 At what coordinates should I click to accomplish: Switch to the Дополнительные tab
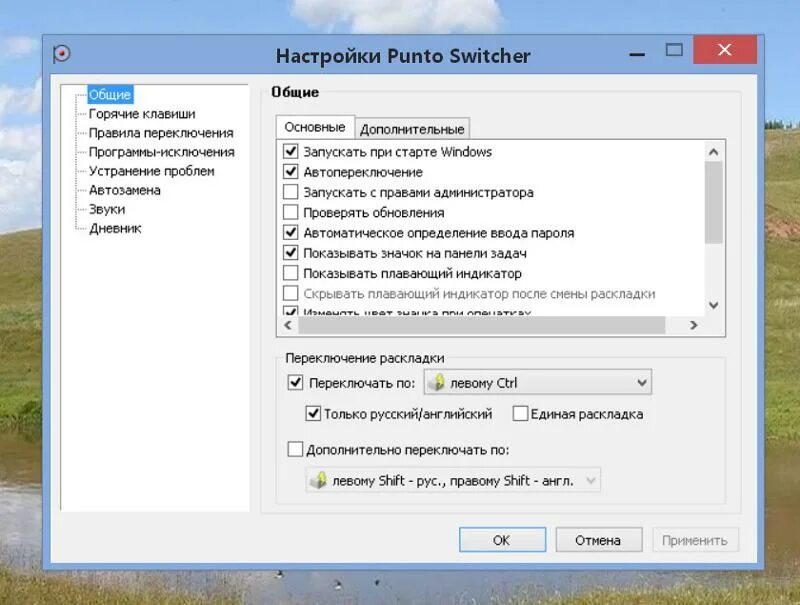tap(412, 129)
